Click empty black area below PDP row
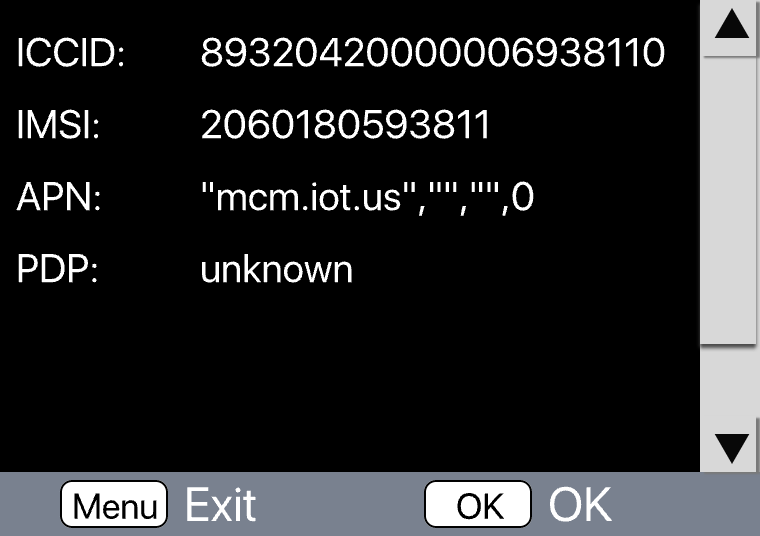This screenshot has width=760, height=536. pos(349,378)
